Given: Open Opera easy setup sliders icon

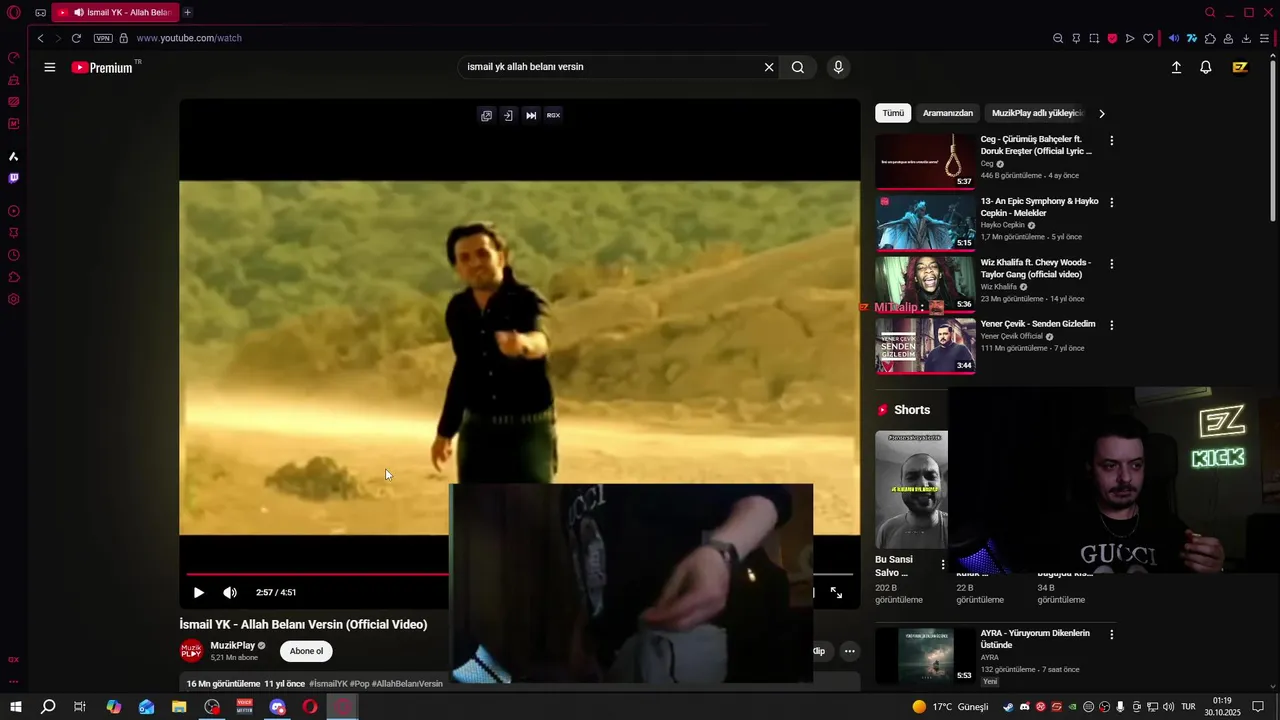Looking at the screenshot, I should tap(1264, 38).
